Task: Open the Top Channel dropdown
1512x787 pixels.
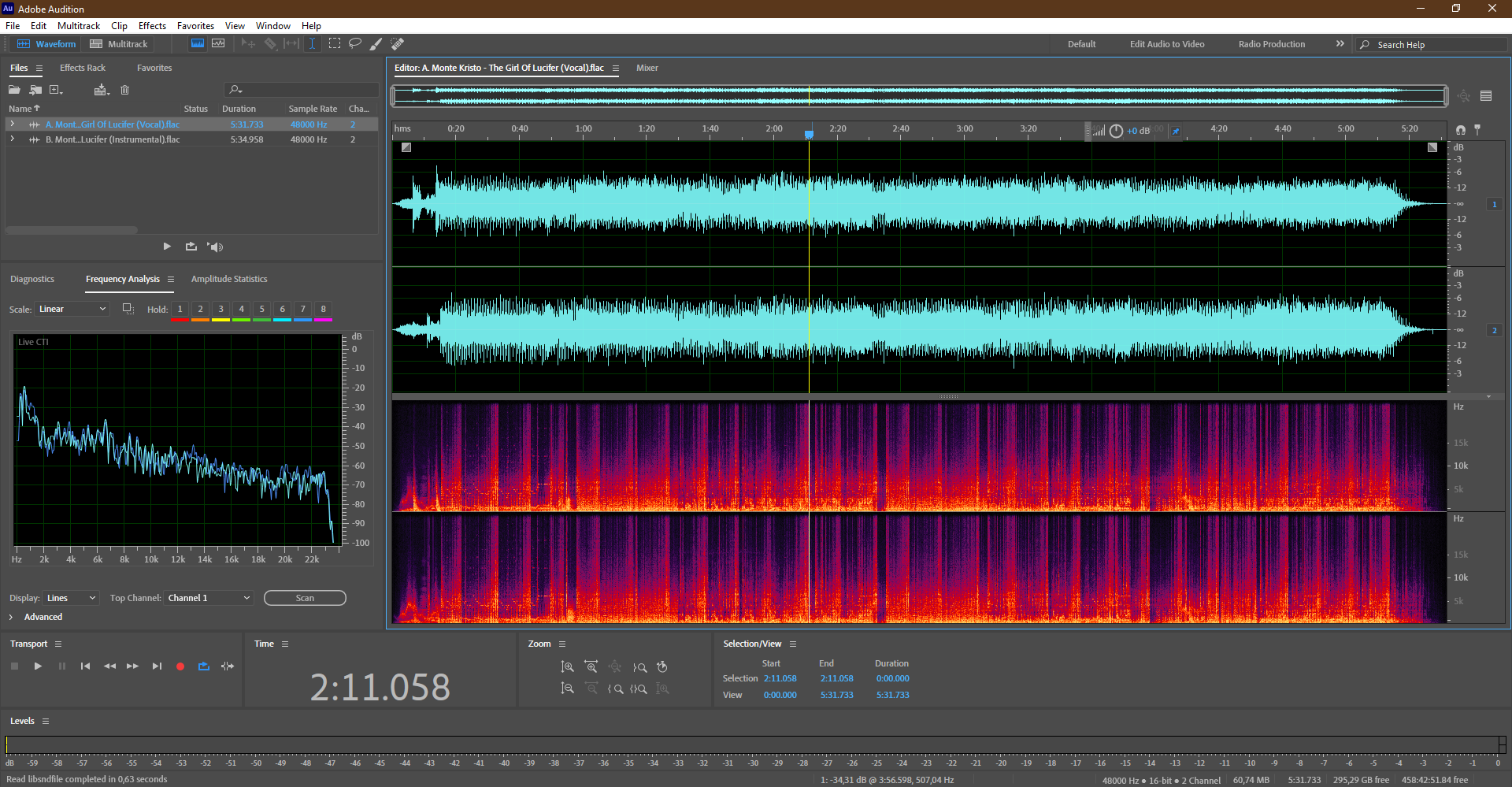Action: pyautogui.click(x=209, y=598)
